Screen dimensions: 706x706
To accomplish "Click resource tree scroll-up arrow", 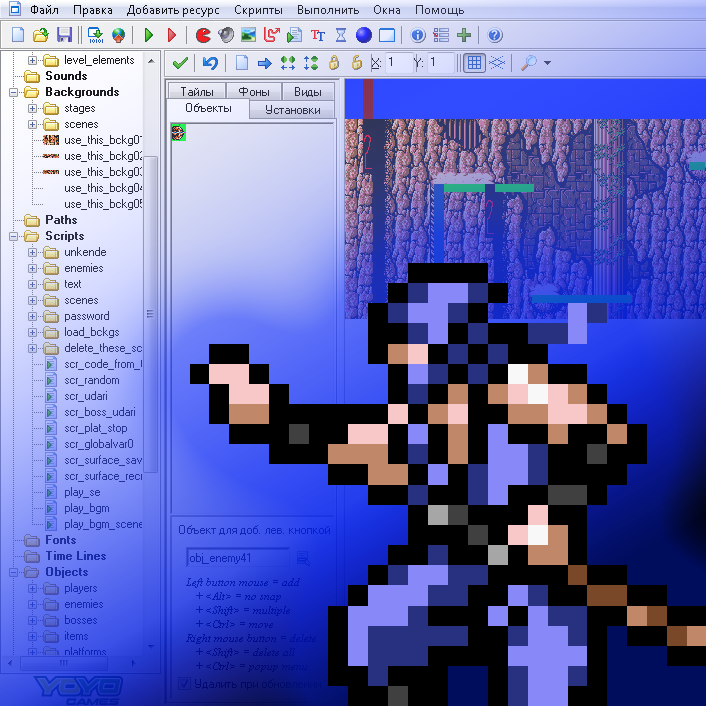I will click(151, 60).
